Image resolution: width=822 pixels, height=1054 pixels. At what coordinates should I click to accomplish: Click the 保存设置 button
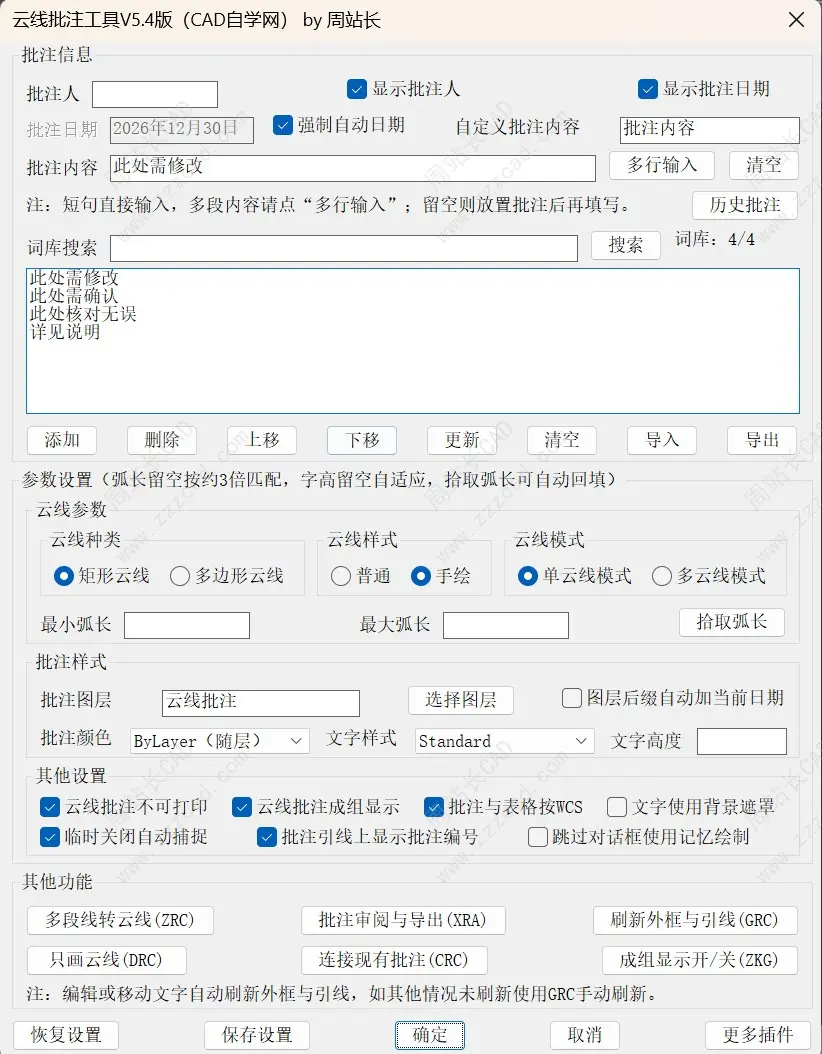257,1035
